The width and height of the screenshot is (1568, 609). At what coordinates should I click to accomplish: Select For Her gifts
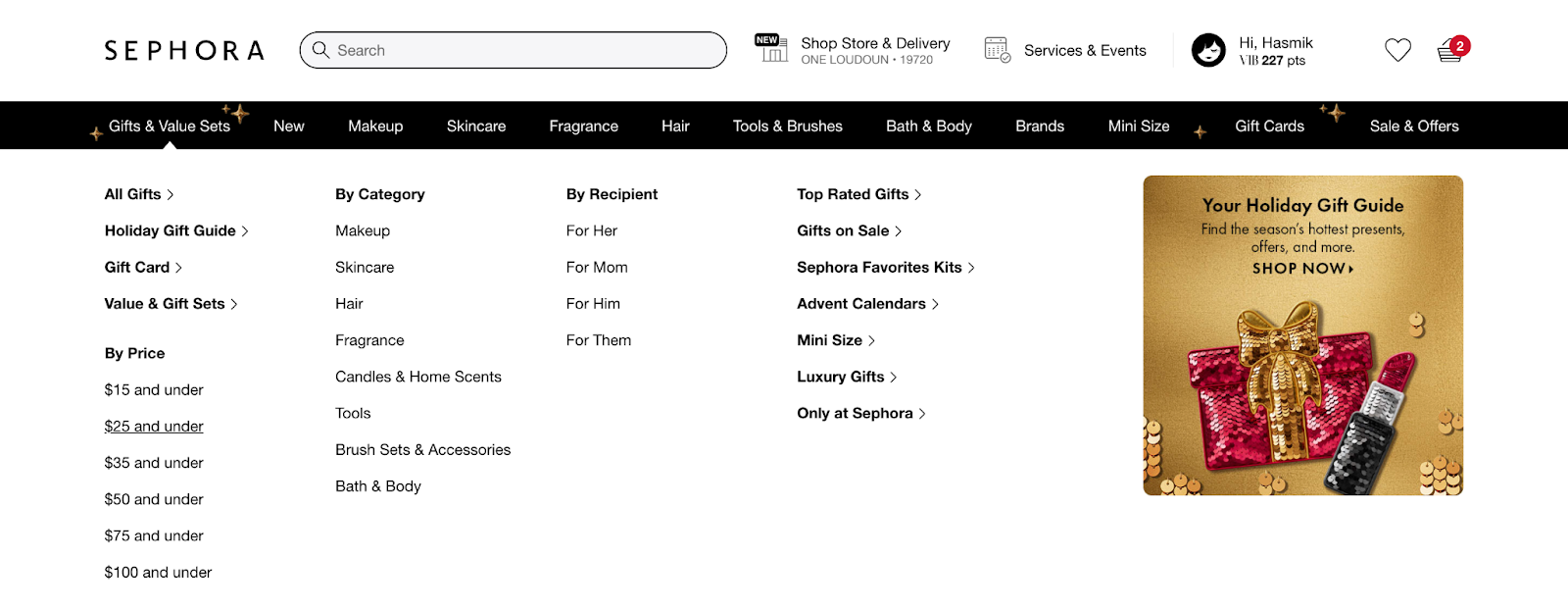click(x=592, y=230)
